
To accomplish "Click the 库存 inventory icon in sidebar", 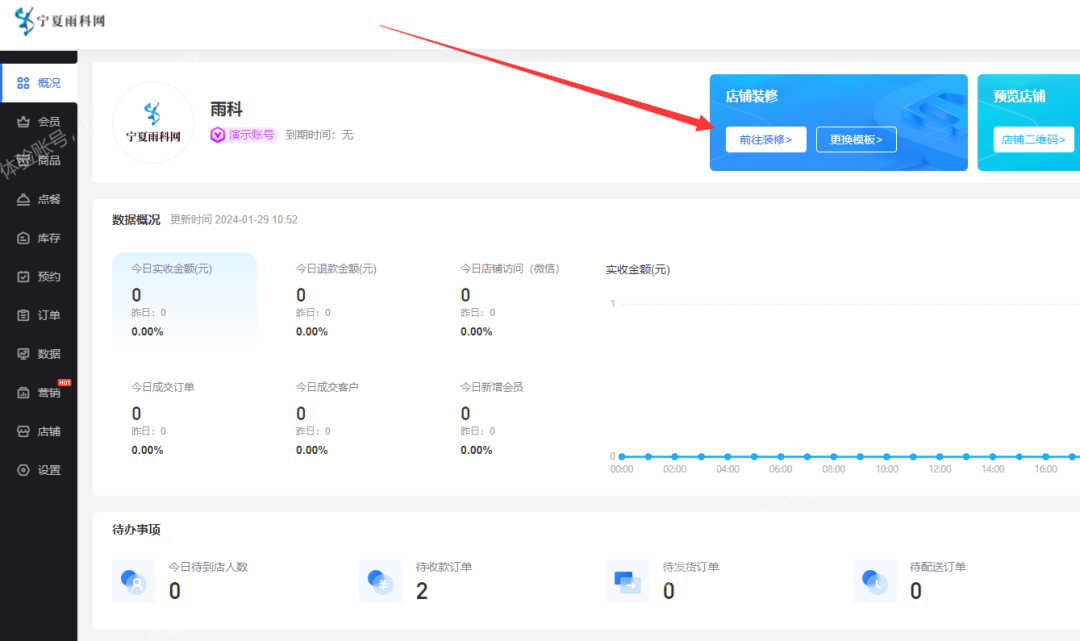I will (23, 238).
